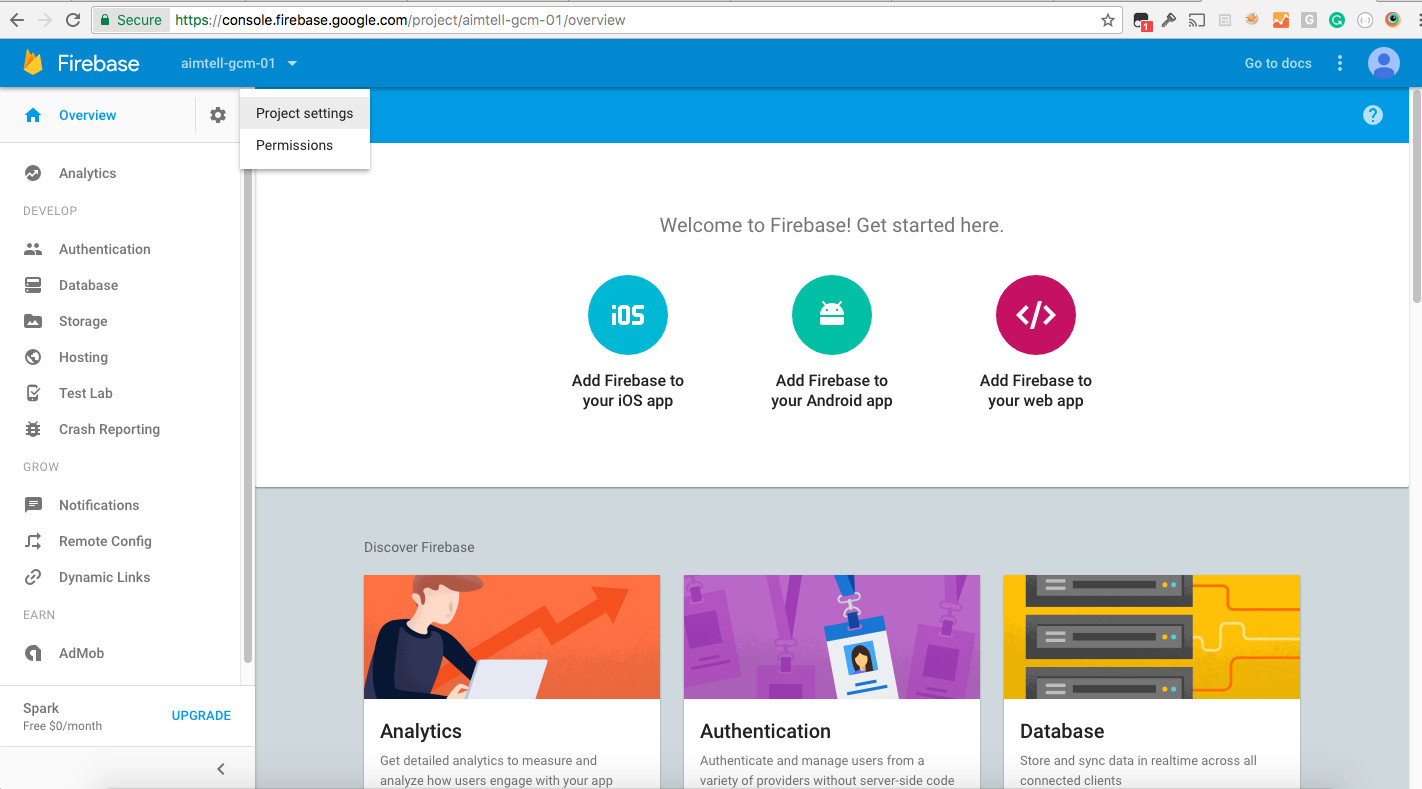Open the settings gear icon

pyautogui.click(x=218, y=115)
